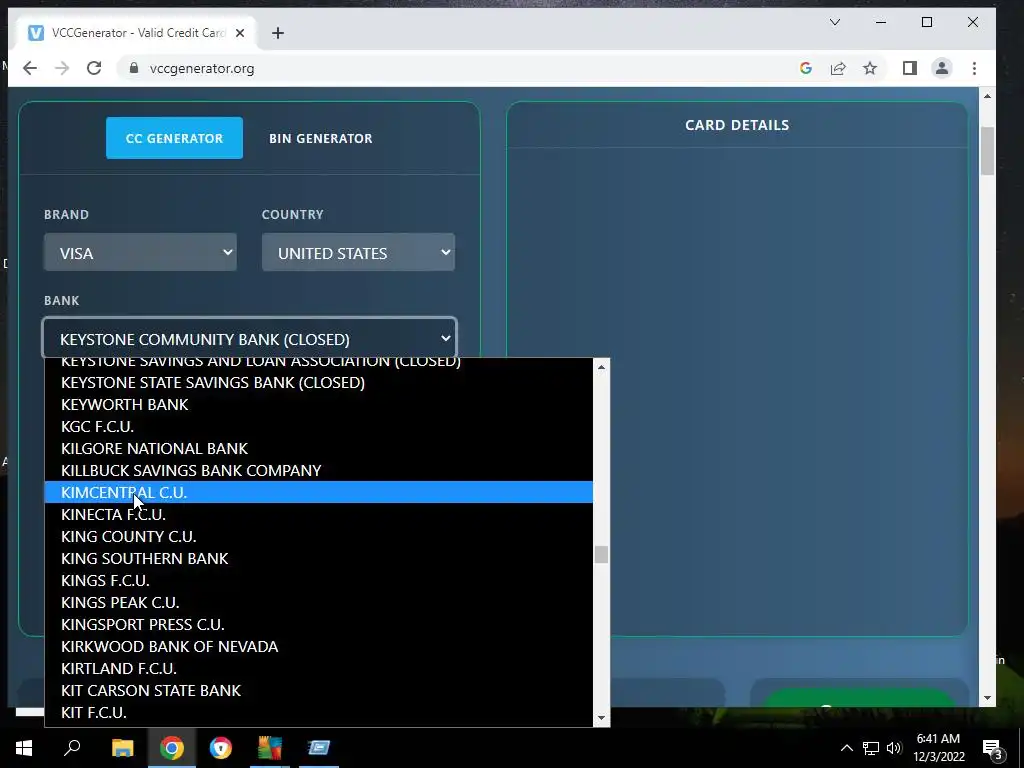1024x768 pixels.
Task: Open Chrome three-dot menu
Action: tap(974, 68)
